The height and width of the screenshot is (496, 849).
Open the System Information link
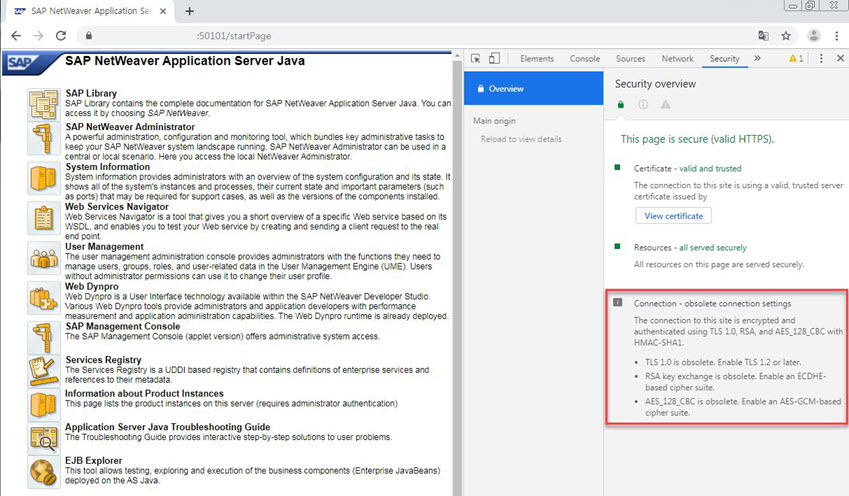point(108,167)
